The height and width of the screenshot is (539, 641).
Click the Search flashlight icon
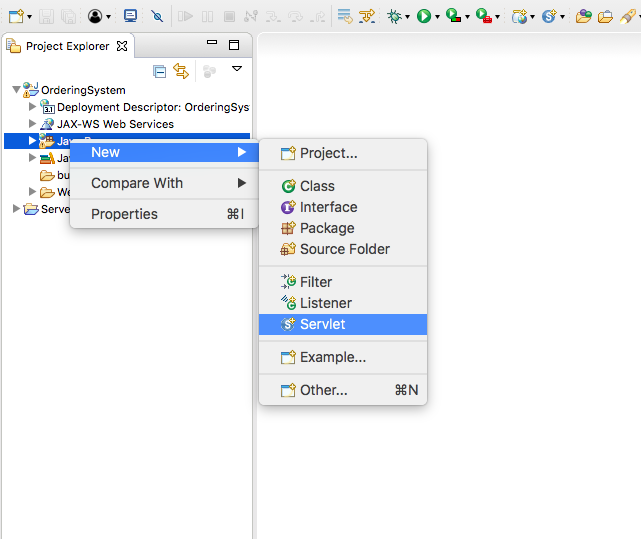click(628, 16)
